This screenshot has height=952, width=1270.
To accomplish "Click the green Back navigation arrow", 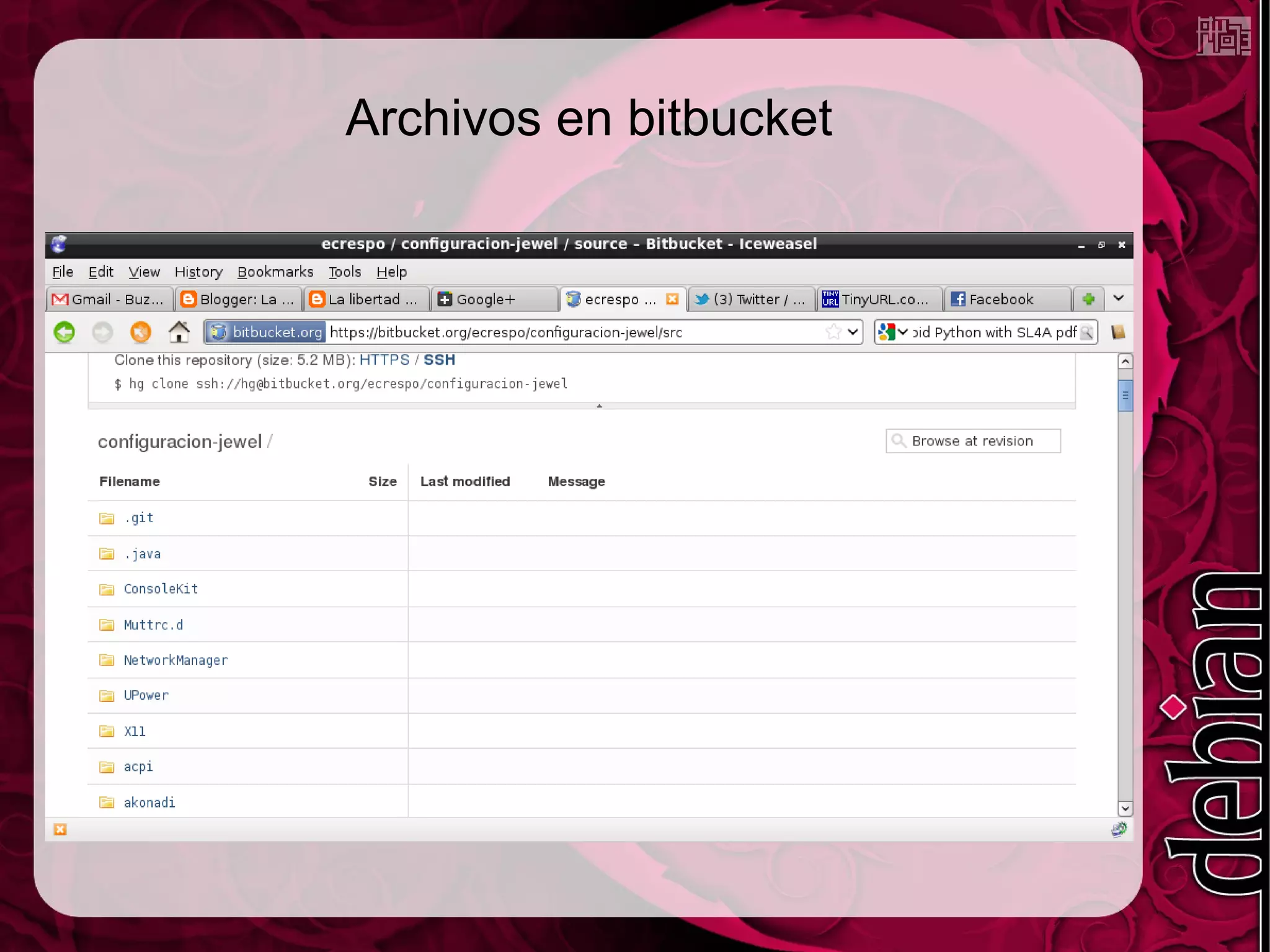I will pos(64,332).
